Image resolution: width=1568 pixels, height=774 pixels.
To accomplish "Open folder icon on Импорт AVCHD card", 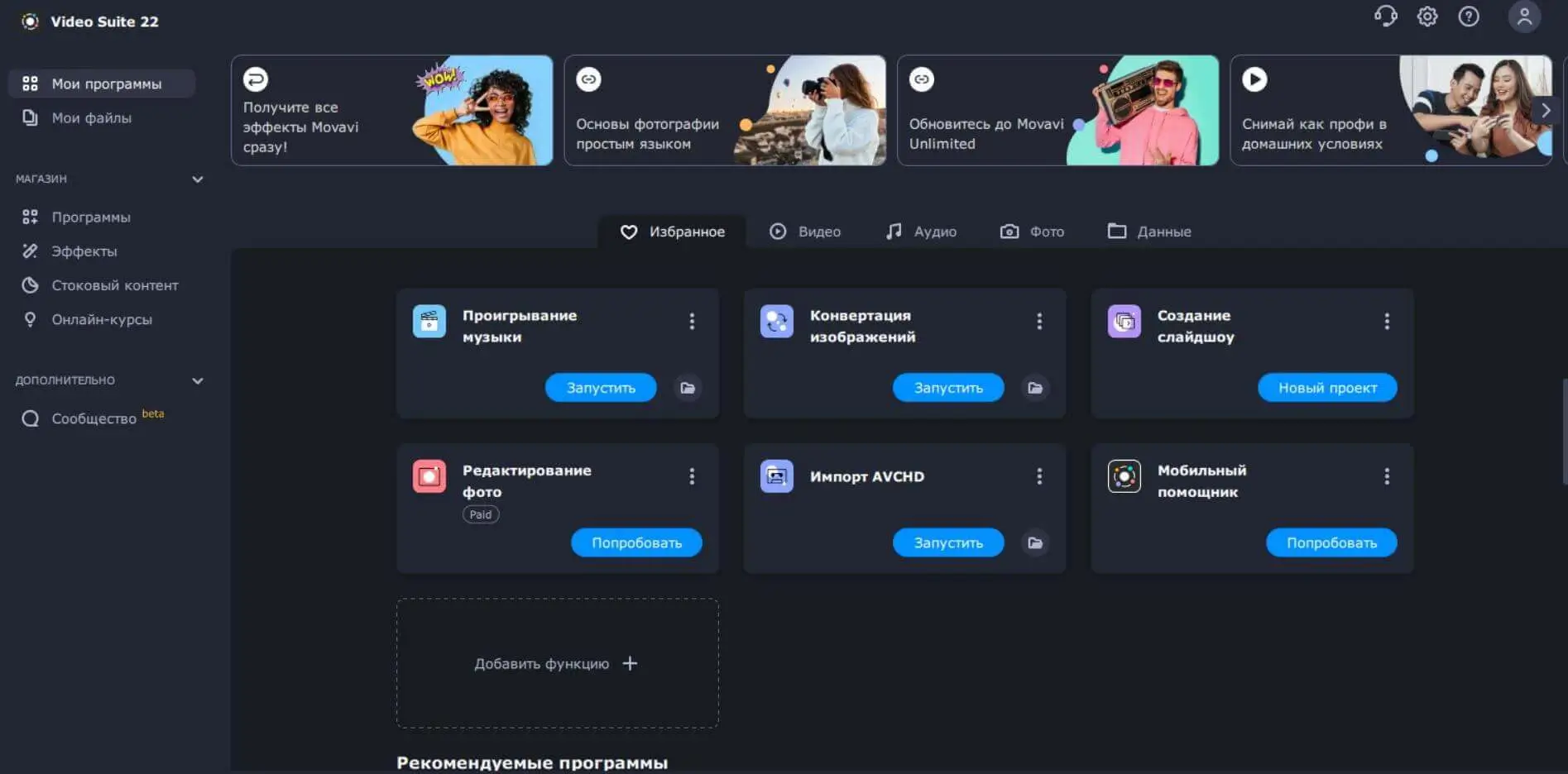I will [1035, 543].
